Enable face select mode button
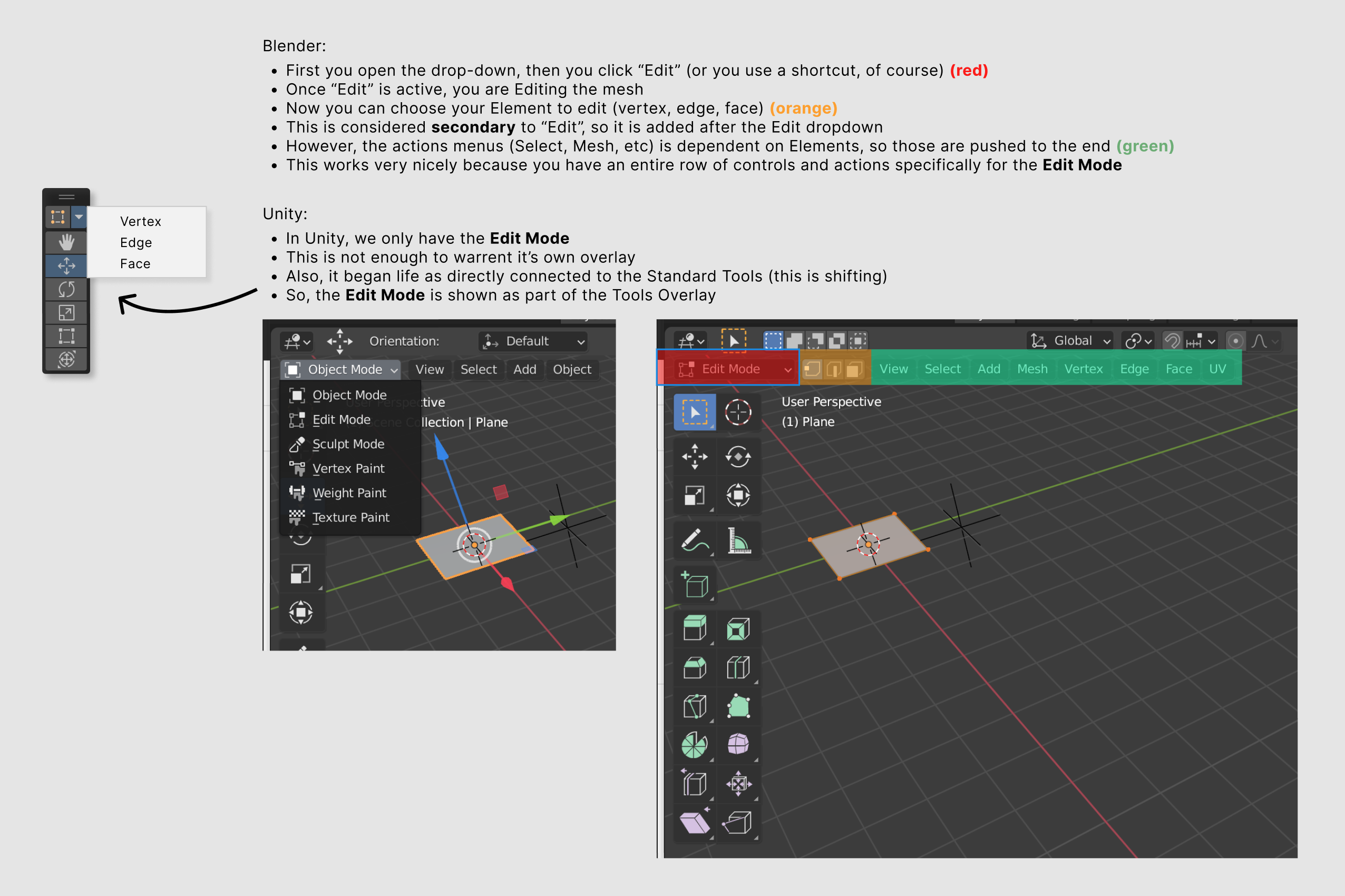This screenshot has width=1345, height=896. (x=854, y=369)
